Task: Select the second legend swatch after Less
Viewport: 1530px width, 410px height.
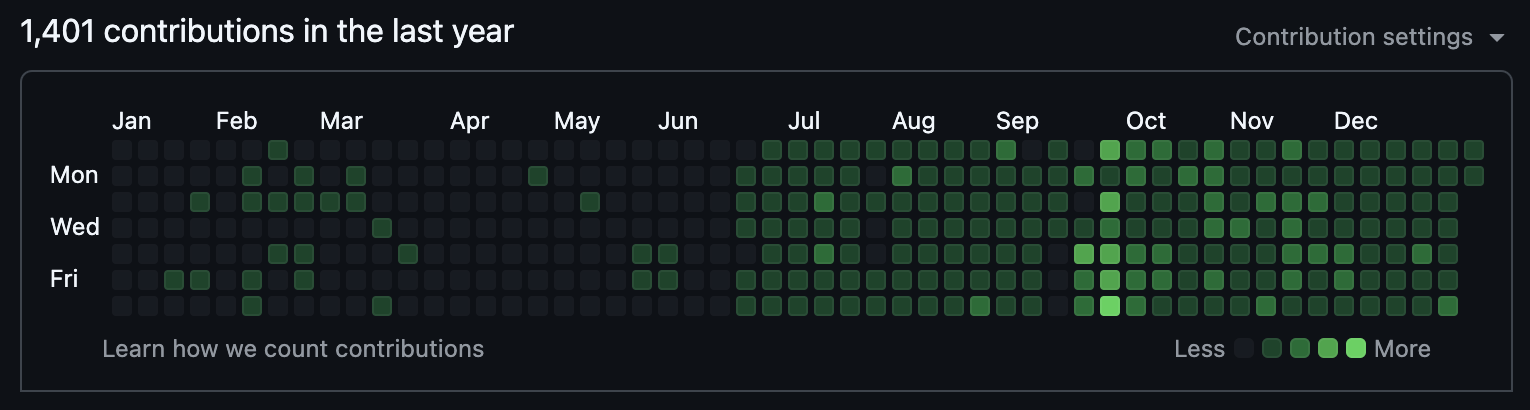Action: point(1272,348)
